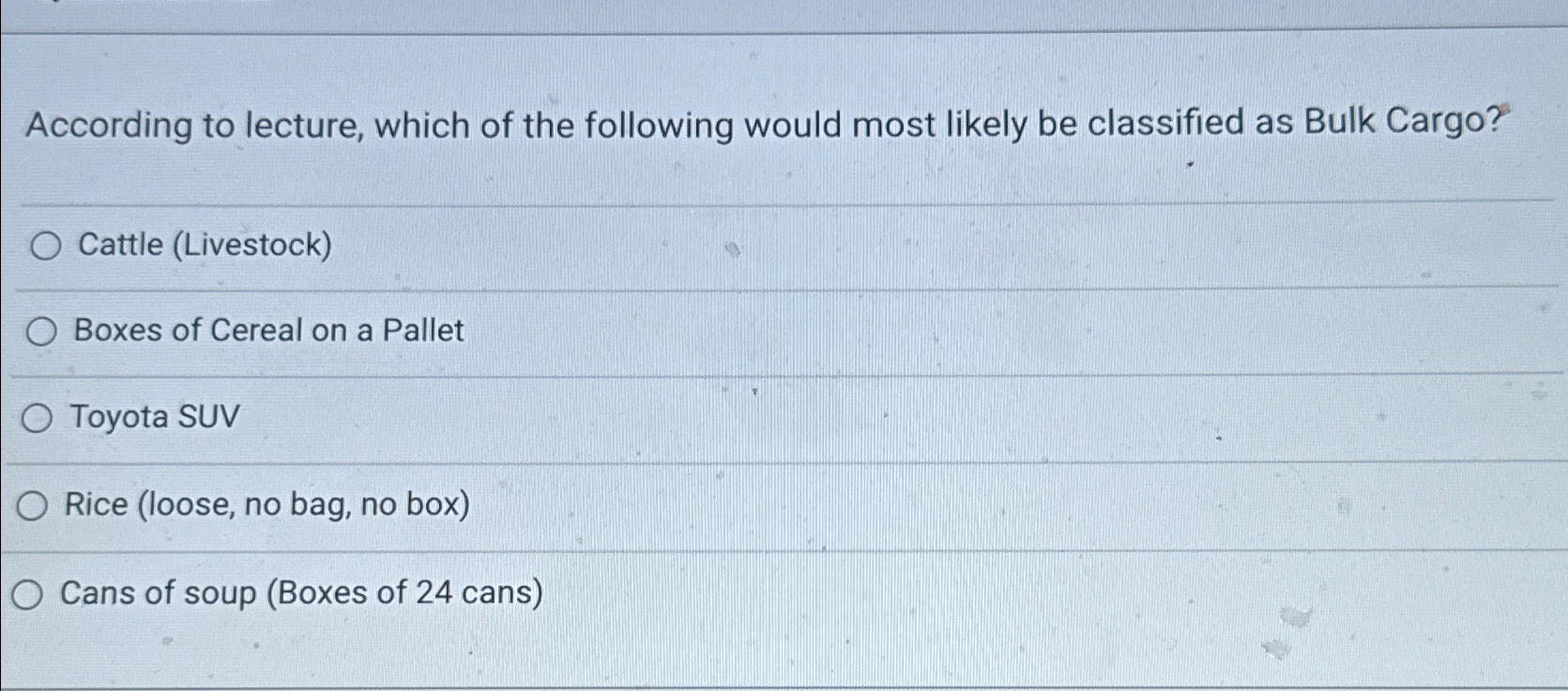The width and height of the screenshot is (1568, 691).
Task: Click the Rice answer text label
Action: (x=267, y=505)
